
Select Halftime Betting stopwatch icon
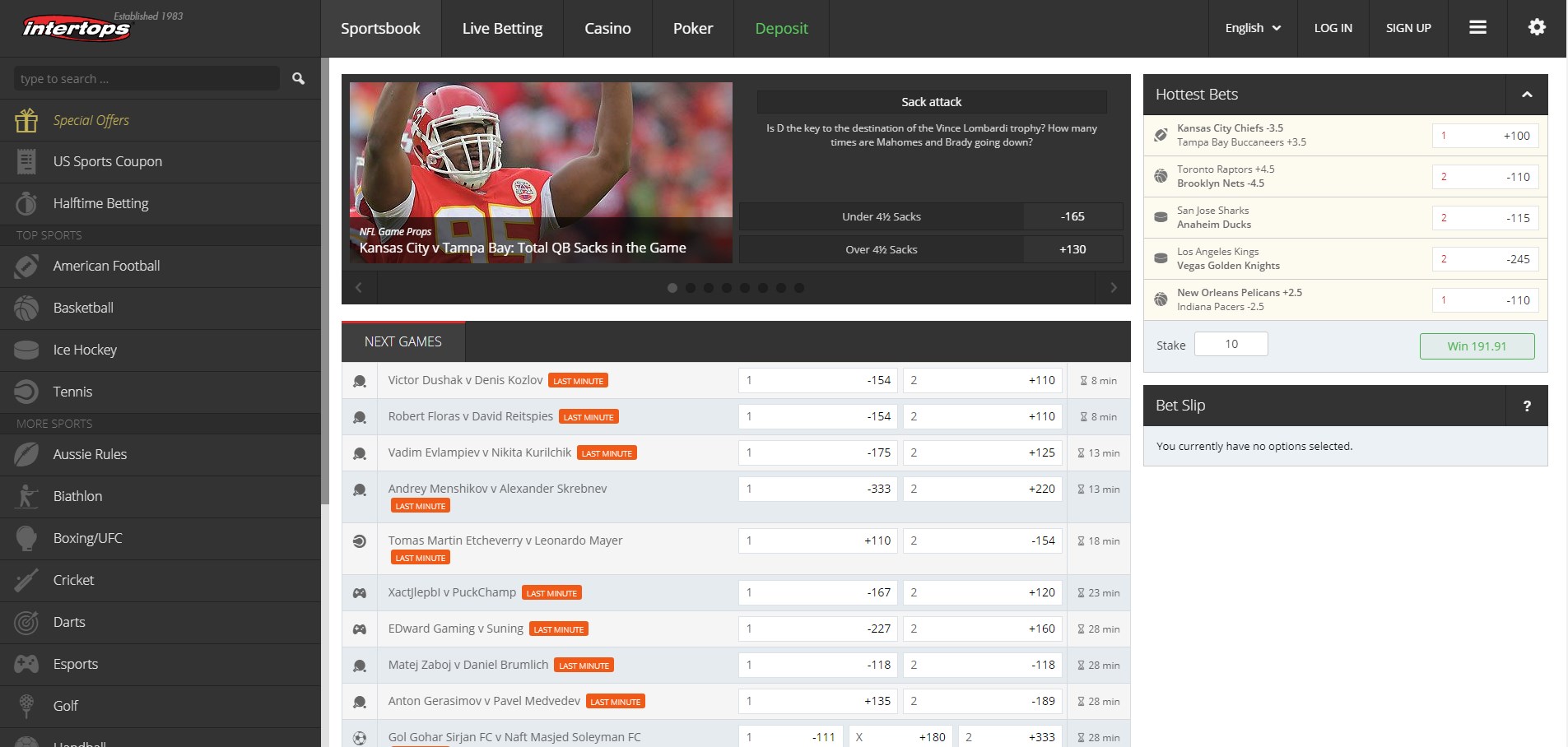click(x=26, y=203)
